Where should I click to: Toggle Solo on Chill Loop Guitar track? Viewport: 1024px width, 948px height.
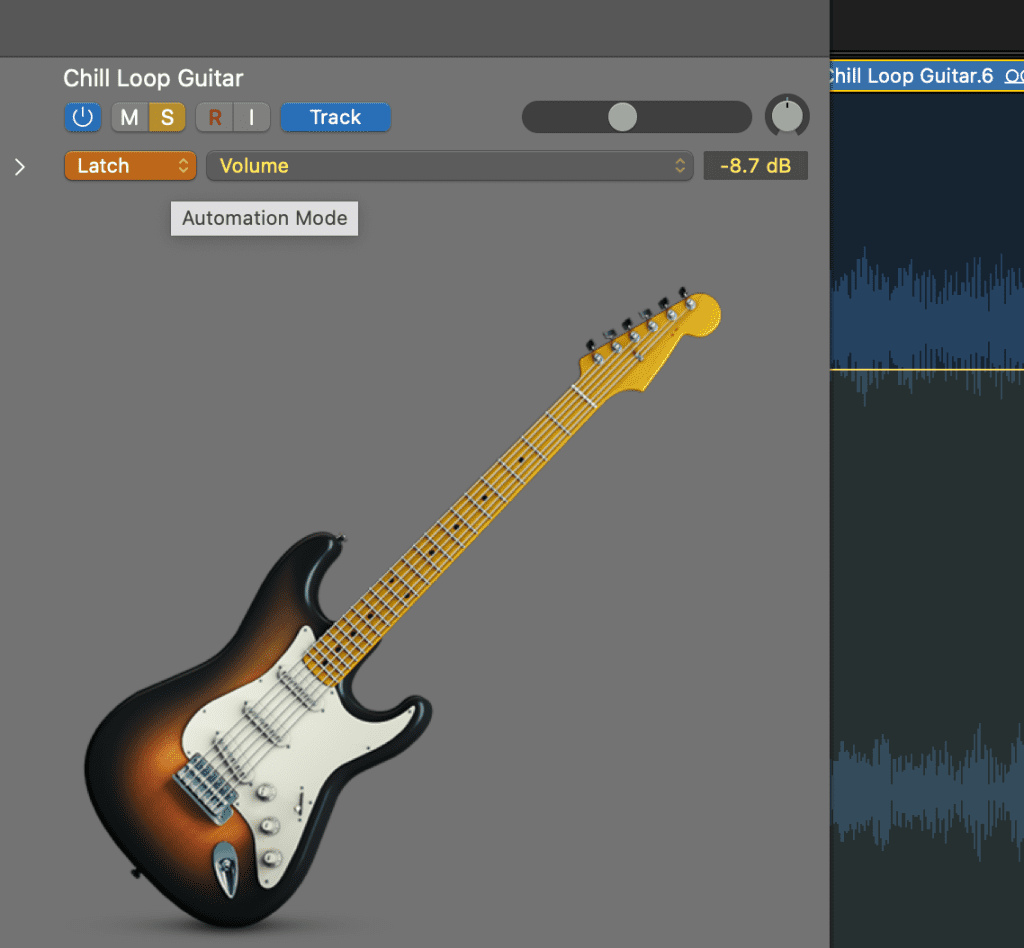167,118
